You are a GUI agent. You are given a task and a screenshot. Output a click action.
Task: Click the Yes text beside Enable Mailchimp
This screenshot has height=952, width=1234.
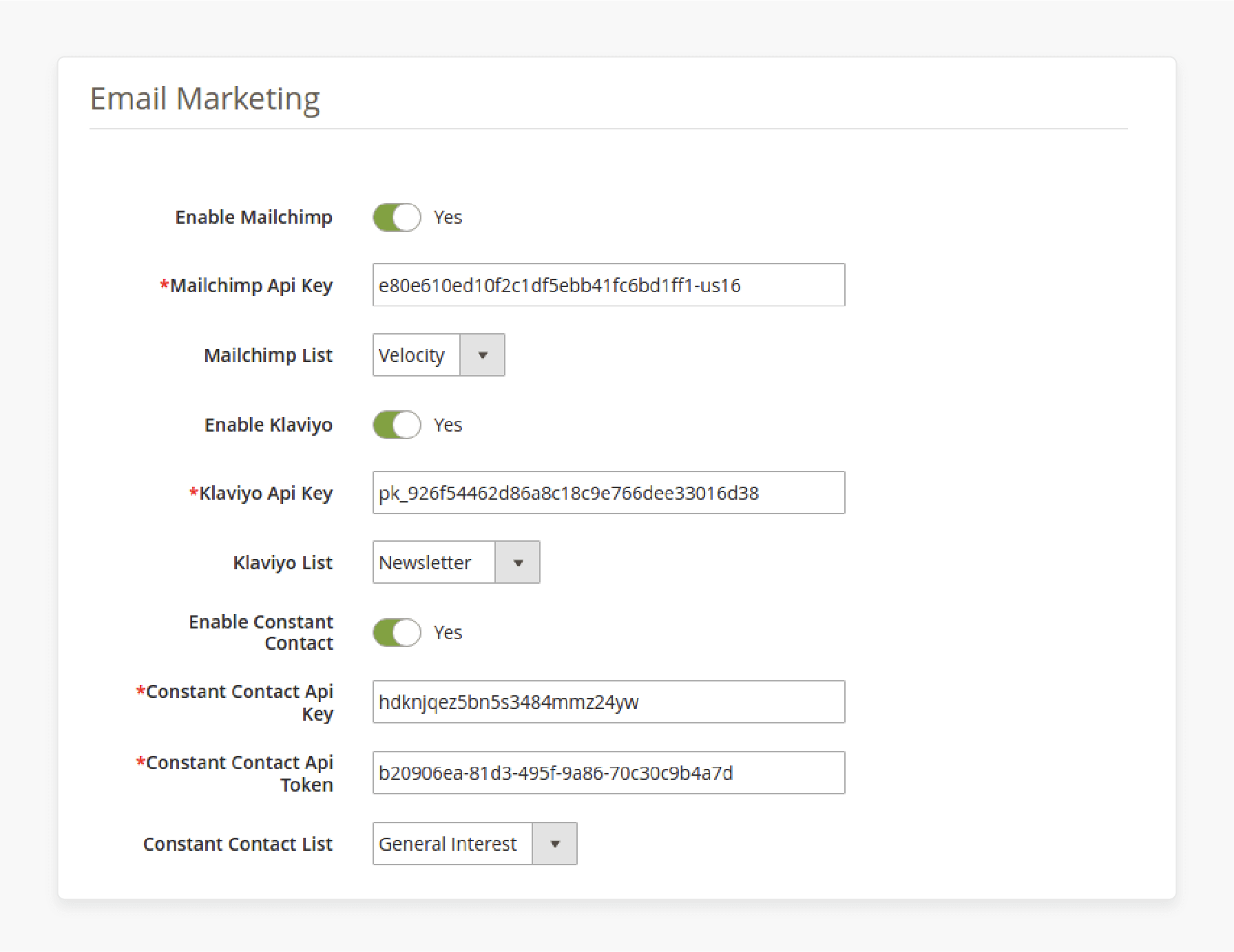(448, 218)
